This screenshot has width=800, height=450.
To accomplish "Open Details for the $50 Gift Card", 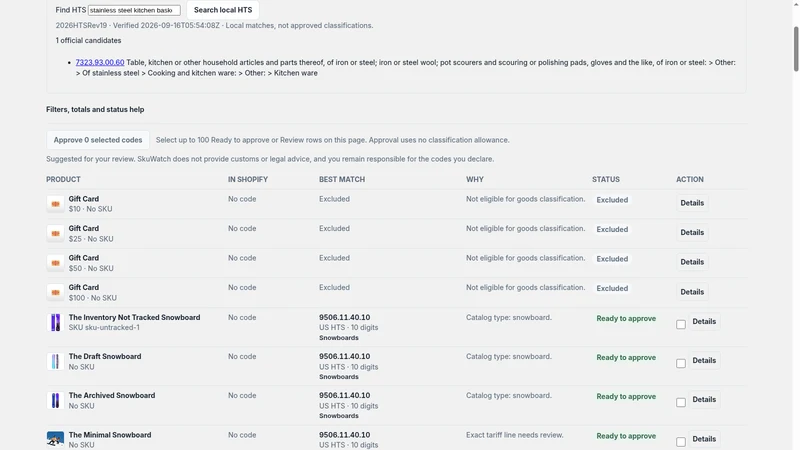I will pyautogui.click(x=692, y=262).
